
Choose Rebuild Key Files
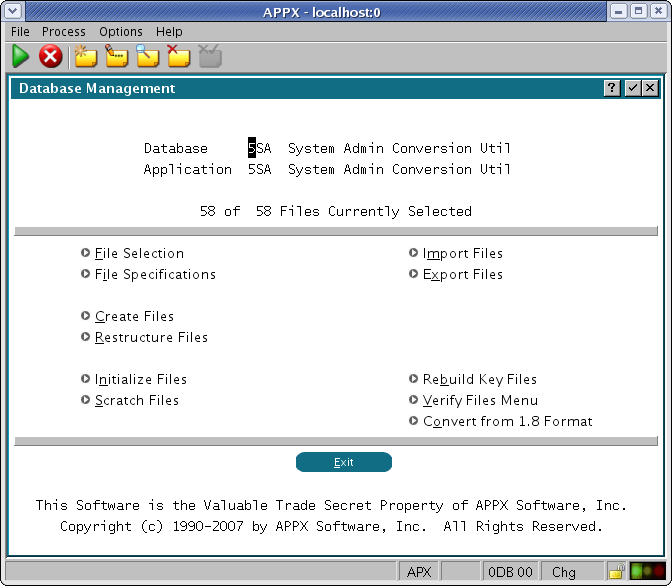pyautogui.click(x=473, y=379)
